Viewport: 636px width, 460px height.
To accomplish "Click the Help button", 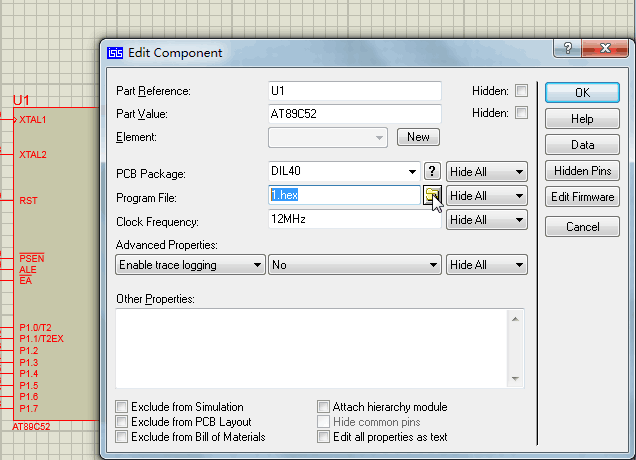I will (x=582, y=119).
